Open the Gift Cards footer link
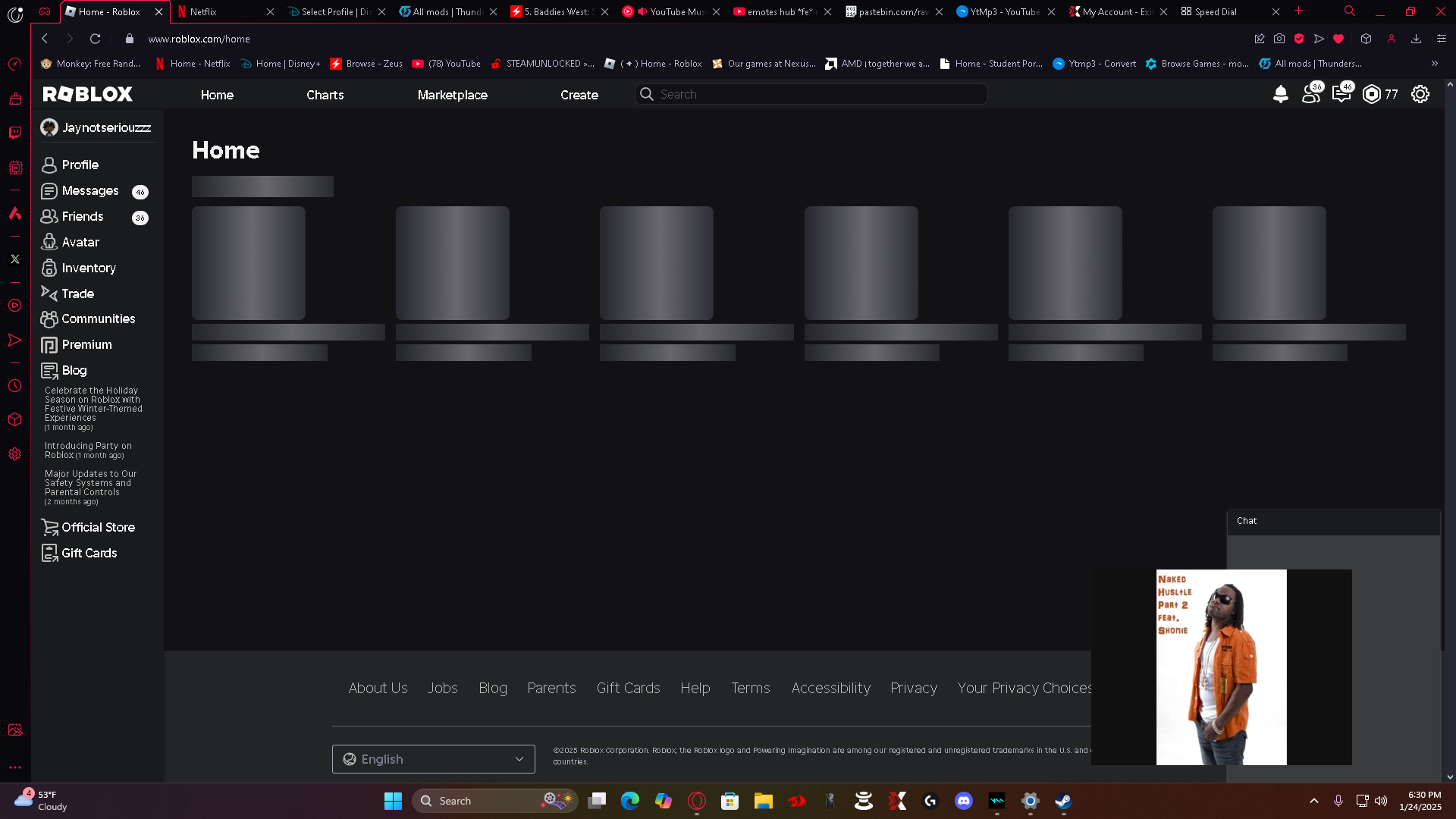The width and height of the screenshot is (1456, 819). point(628,688)
